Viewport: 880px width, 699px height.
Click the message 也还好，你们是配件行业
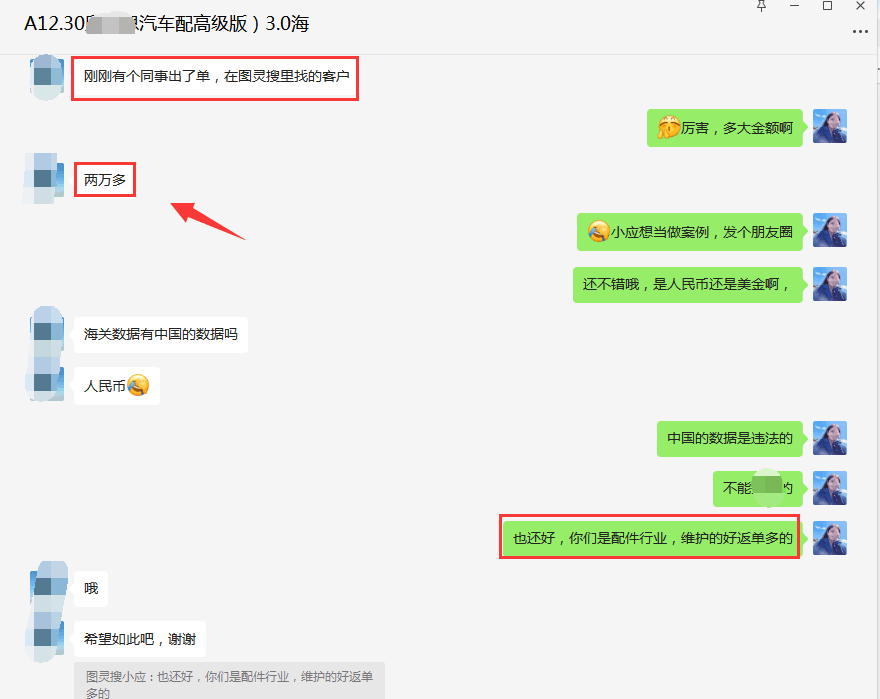click(651, 538)
